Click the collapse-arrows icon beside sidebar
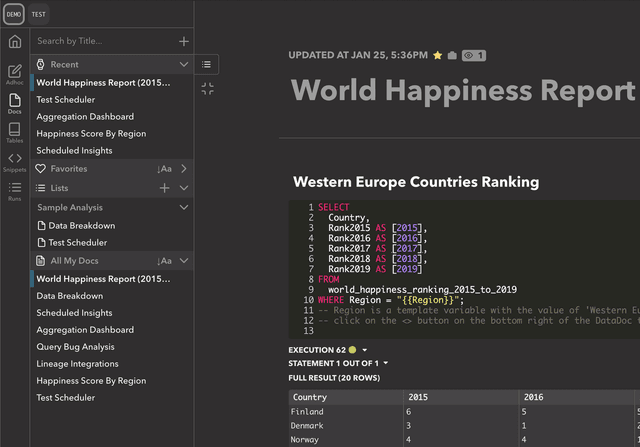 click(x=207, y=89)
